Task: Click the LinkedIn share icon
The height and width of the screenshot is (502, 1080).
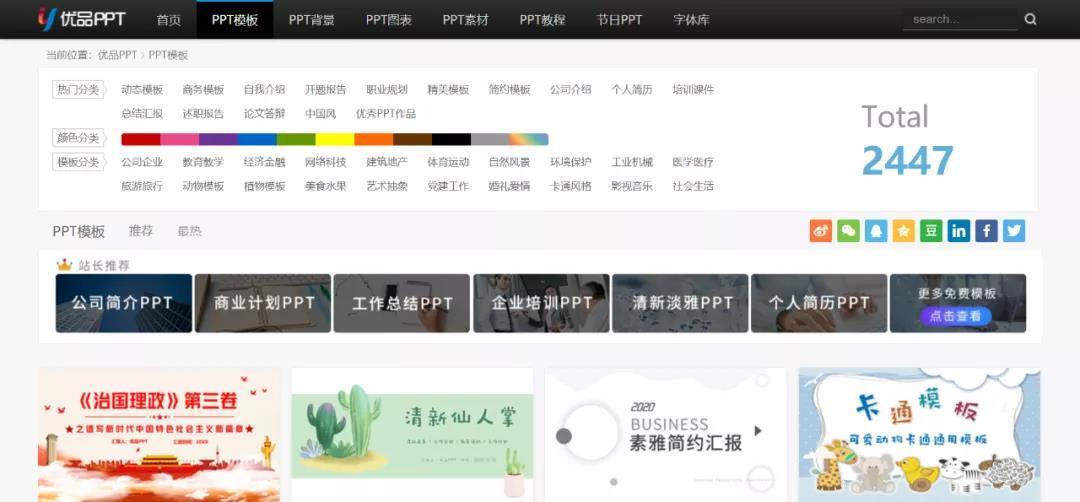Action: [959, 231]
